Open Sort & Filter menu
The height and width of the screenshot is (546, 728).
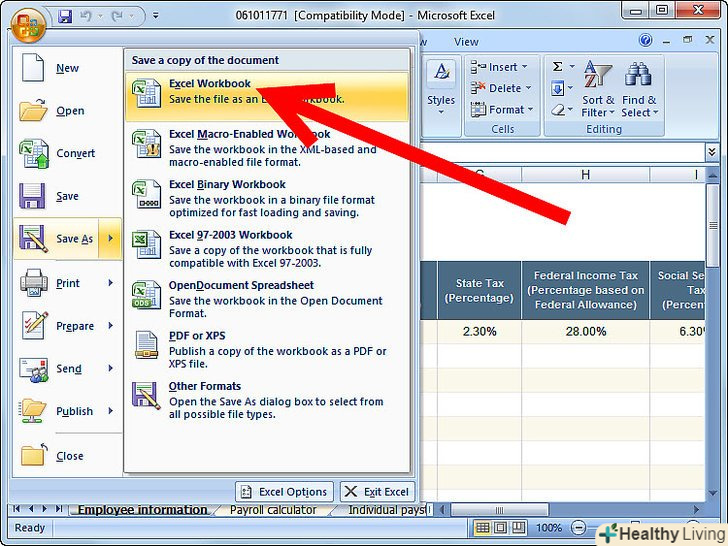pyautogui.click(x=598, y=89)
